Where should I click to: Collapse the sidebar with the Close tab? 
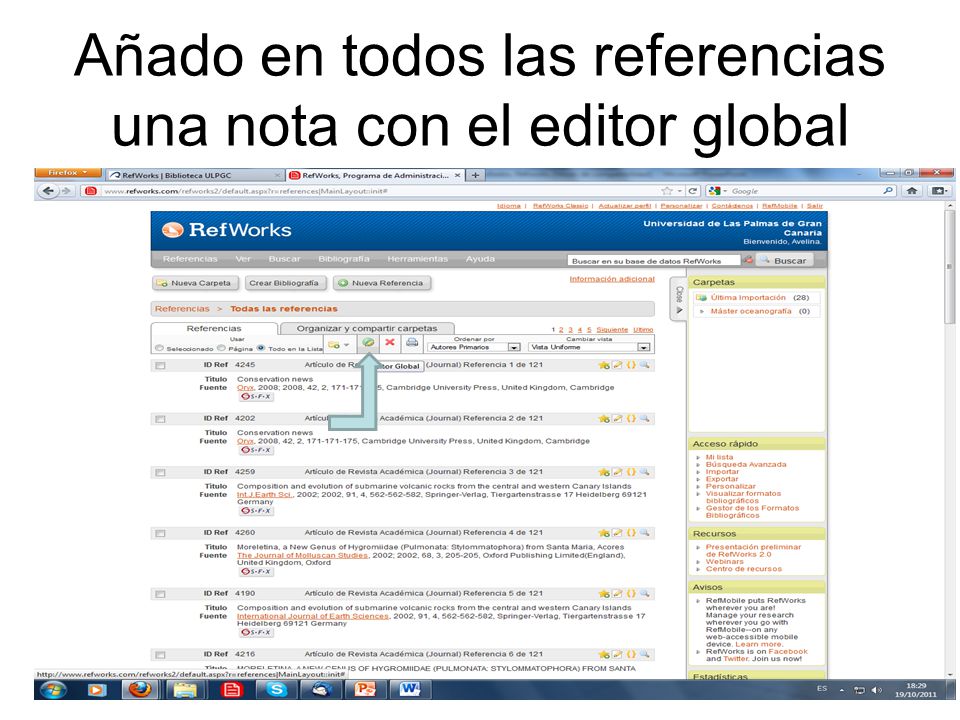(678, 299)
